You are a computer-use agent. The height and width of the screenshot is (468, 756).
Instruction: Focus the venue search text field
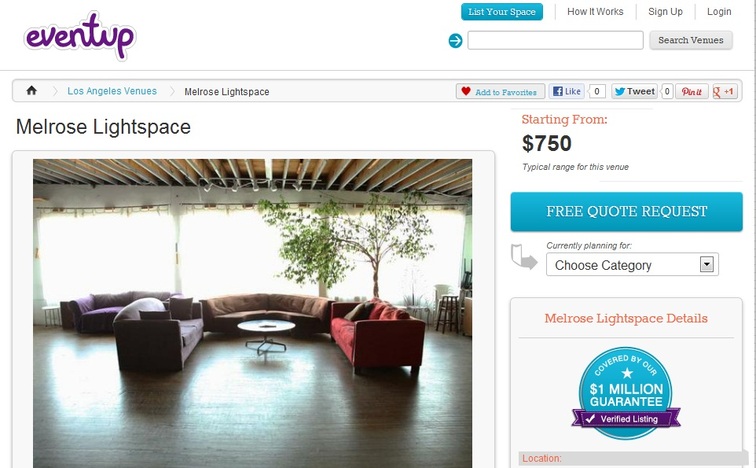coord(555,40)
